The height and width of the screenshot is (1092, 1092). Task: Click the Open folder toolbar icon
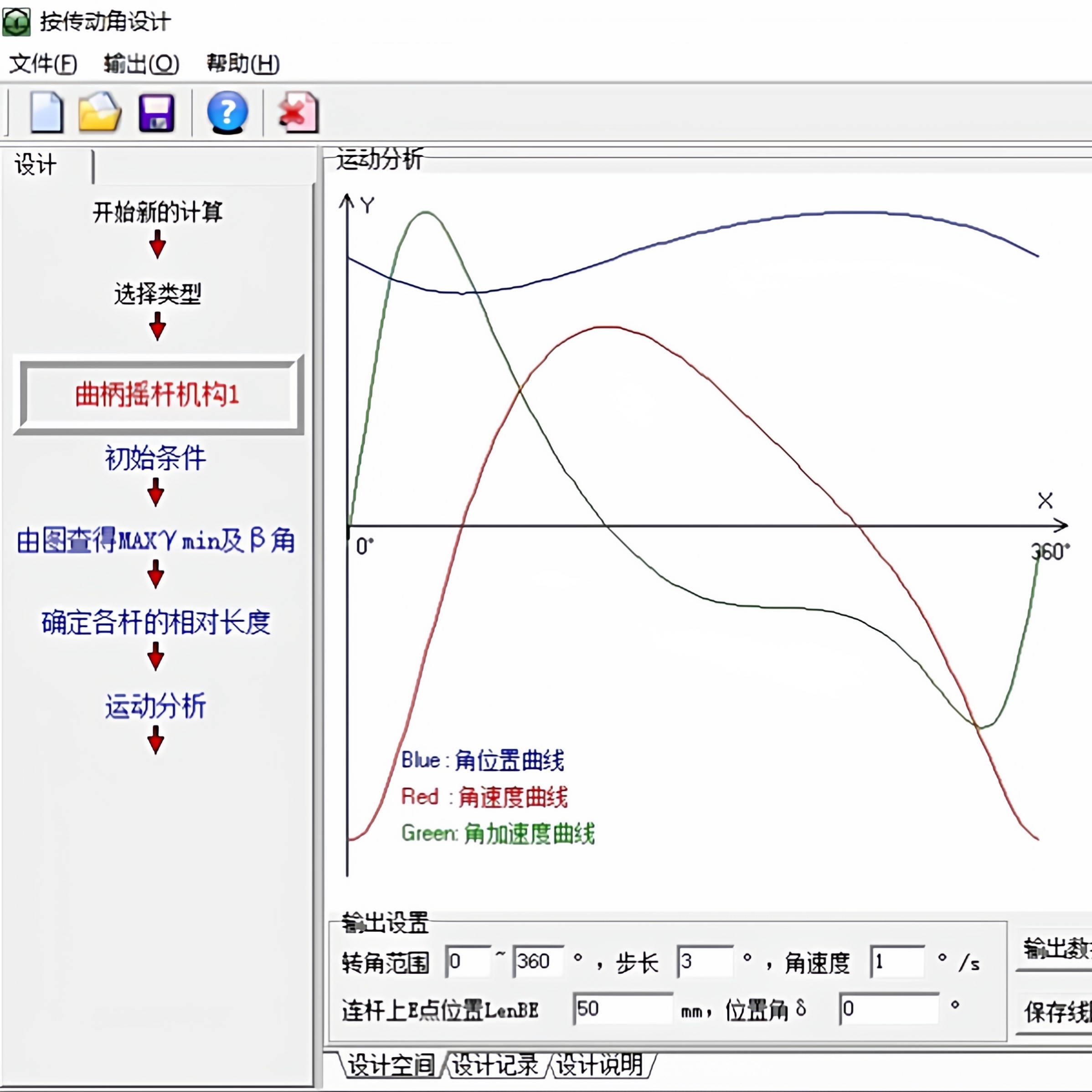(99, 113)
